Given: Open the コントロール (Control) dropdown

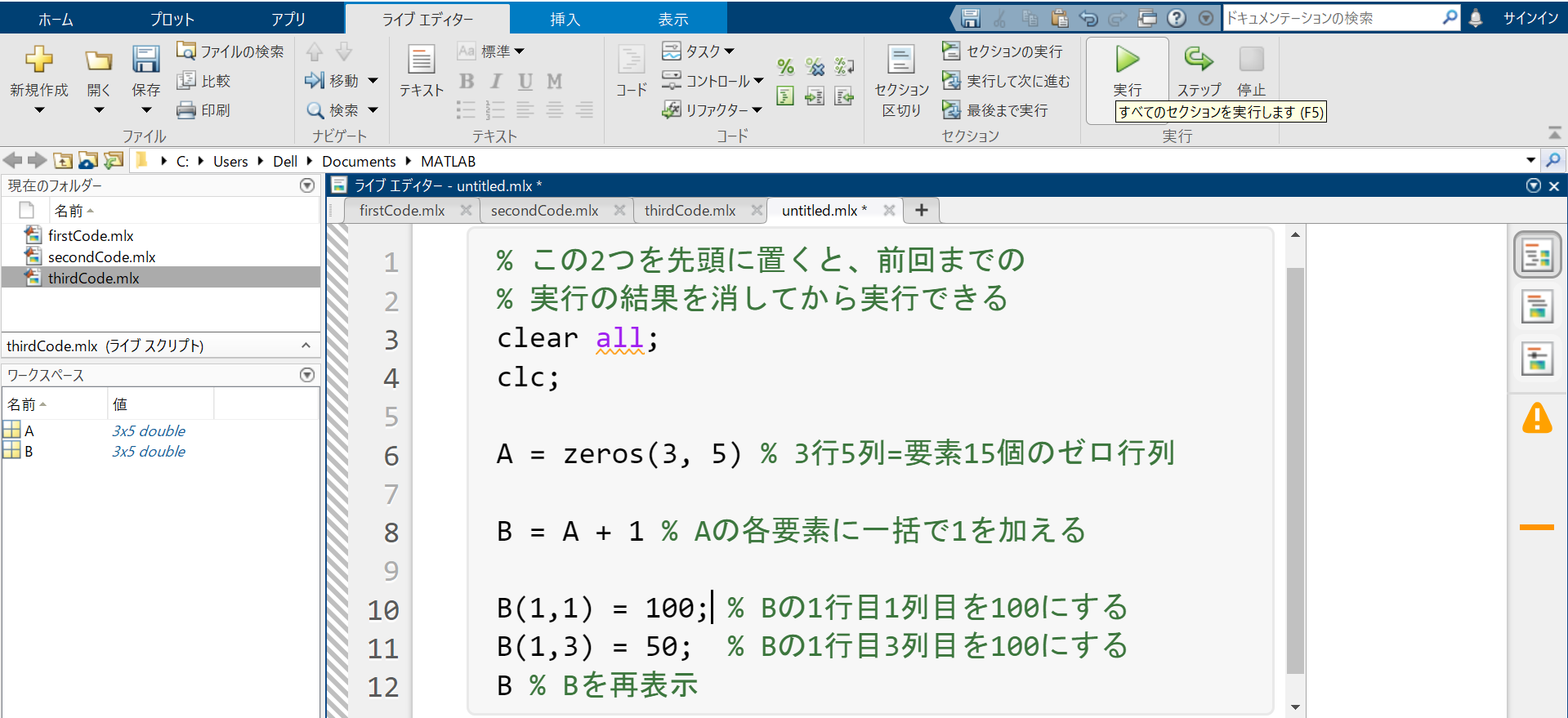Looking at the screenshot, I should point(713,81).
